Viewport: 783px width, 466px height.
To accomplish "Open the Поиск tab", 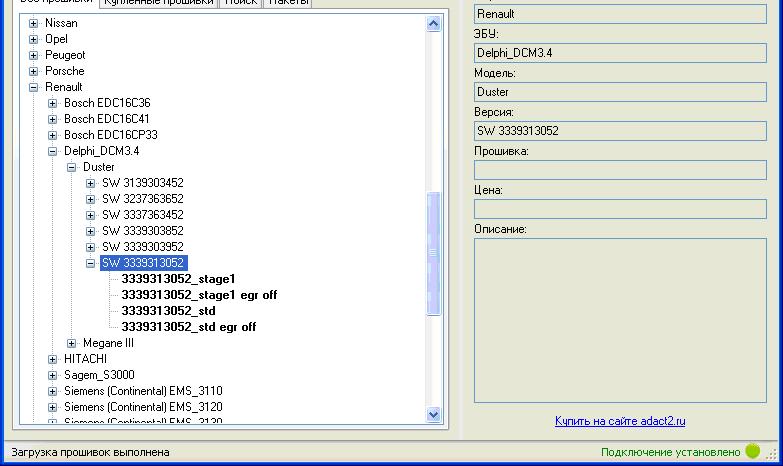I will click(240, 3).
